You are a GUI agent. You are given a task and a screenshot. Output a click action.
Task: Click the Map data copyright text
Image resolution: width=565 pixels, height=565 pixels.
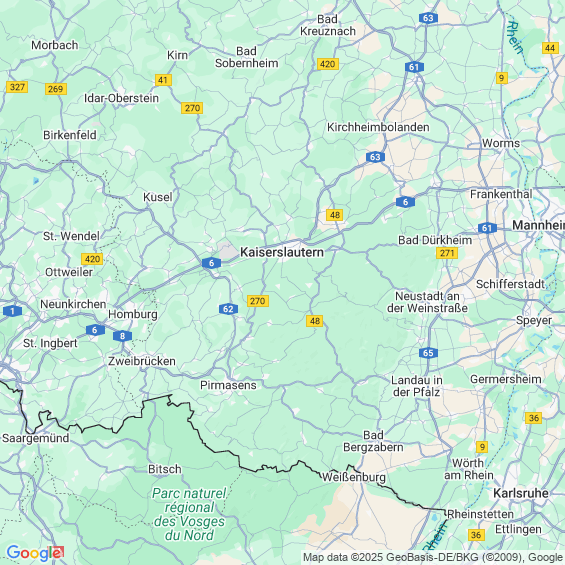433,557
